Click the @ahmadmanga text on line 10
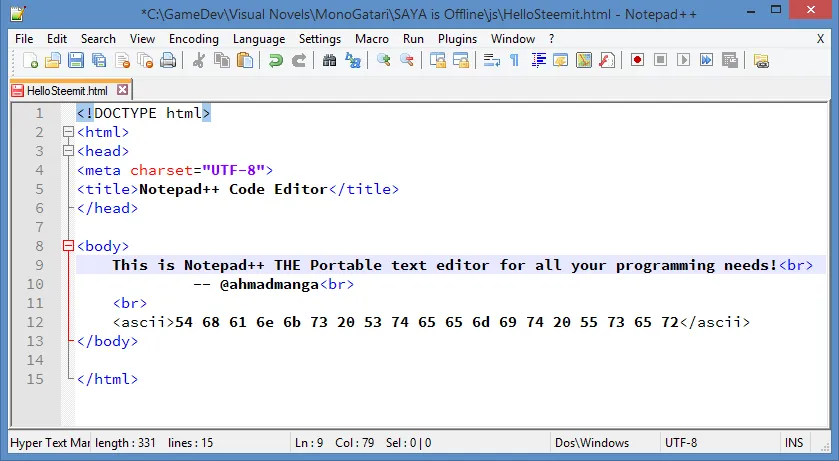 pos(269,284)
